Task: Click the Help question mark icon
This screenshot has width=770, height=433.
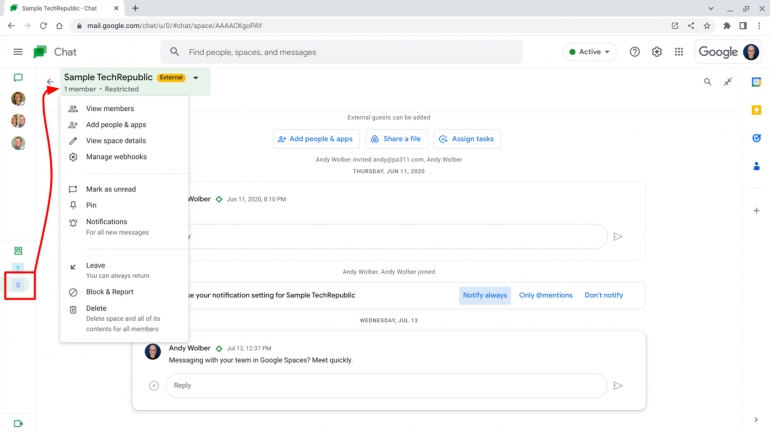Action: pyautogui.click(x=635, y=52)
